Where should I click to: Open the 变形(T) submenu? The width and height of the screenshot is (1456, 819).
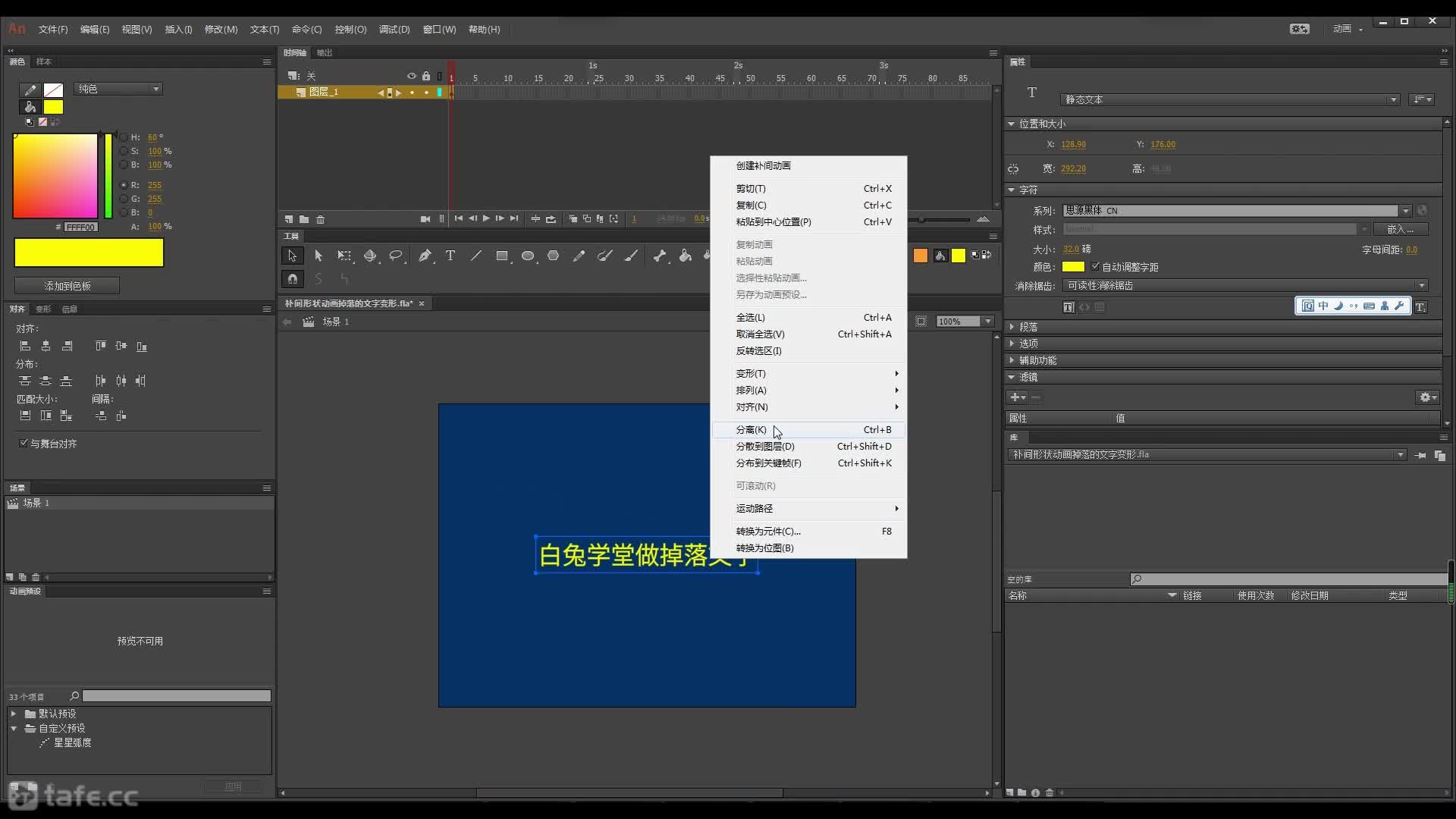pos(808,374)
